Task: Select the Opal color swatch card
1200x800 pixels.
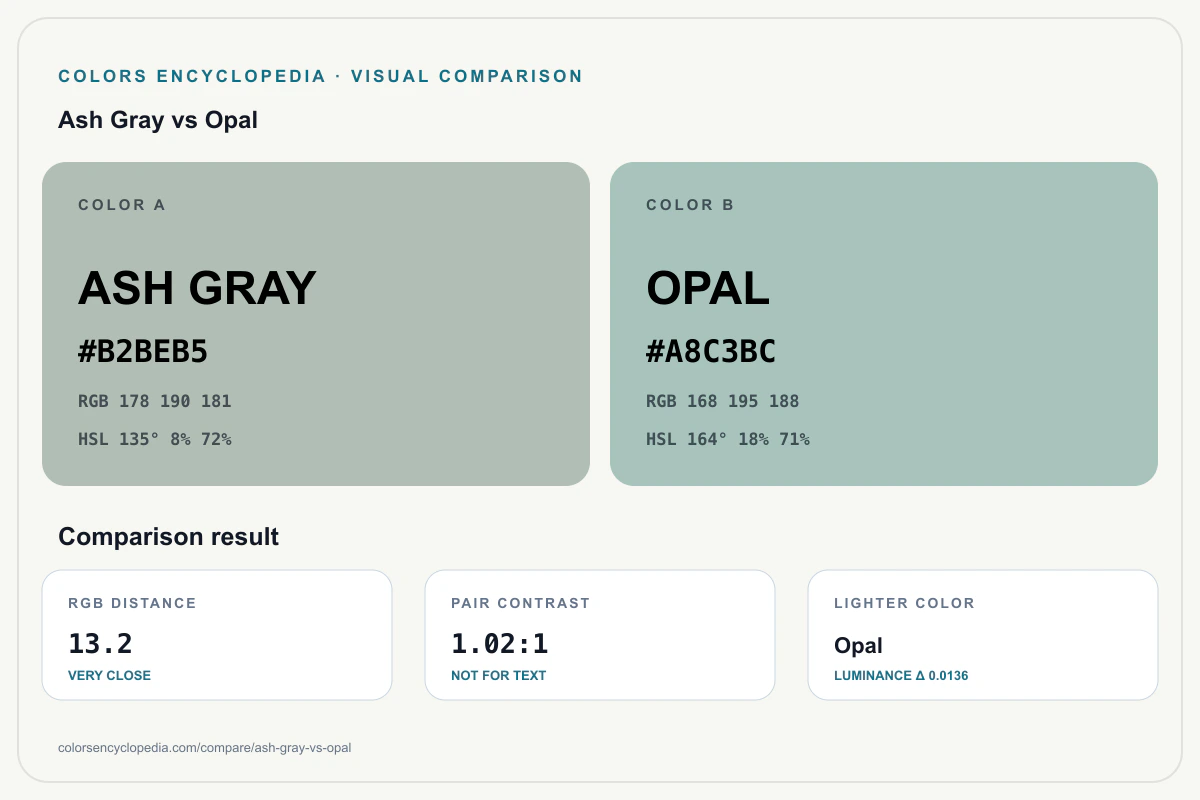Action: (884, 324)
